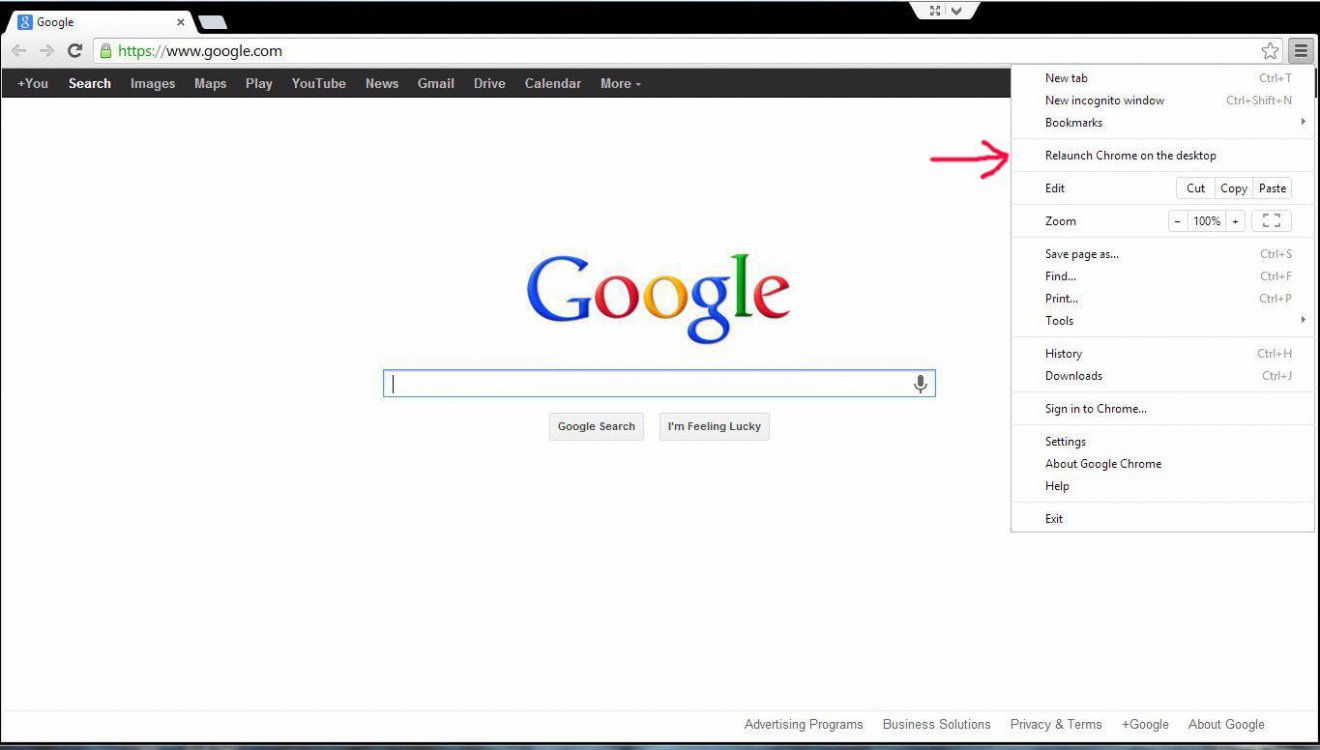The height and width of the screenshot is (750, 1320).
Task: Open +Google footer link
Action: point(1145,725)
